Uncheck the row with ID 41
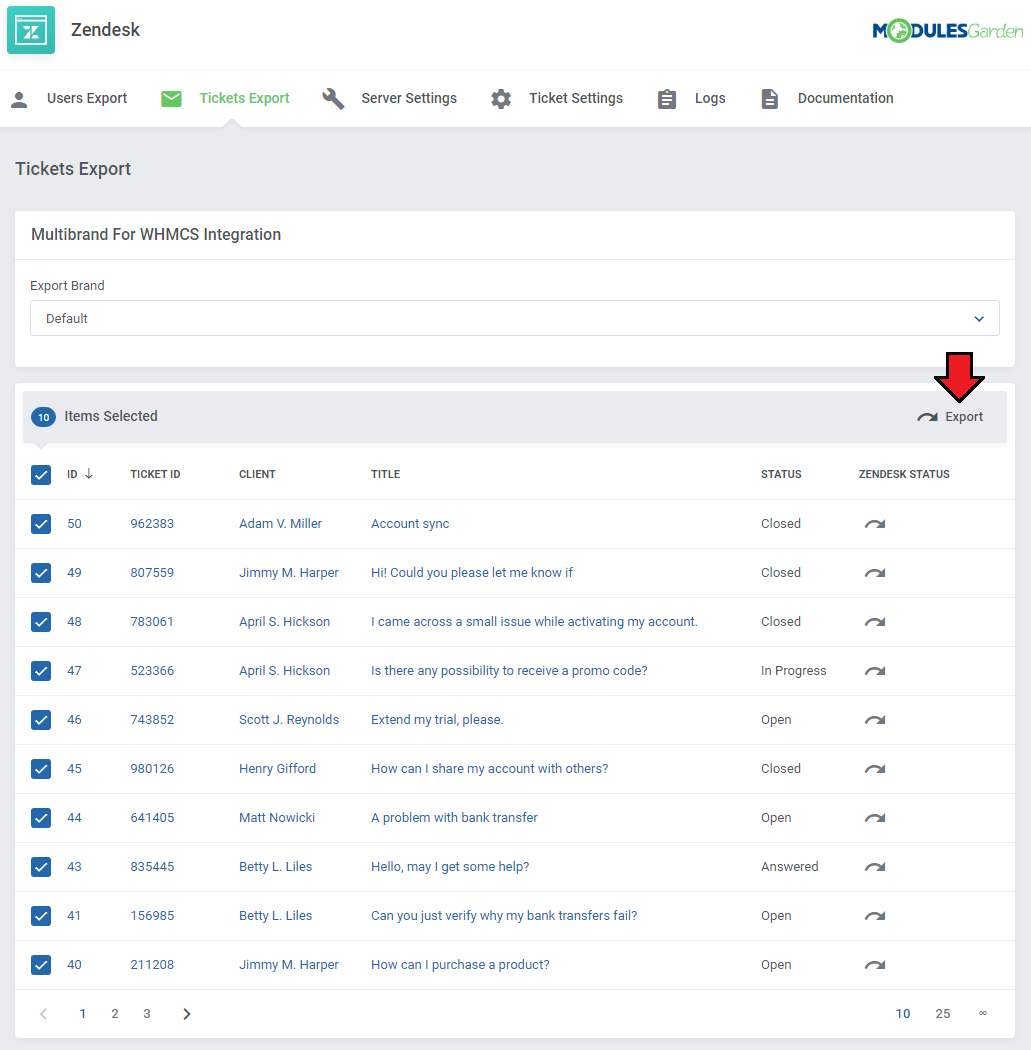The height and width of the screenshot is (1050, 1031). (41, 915)
